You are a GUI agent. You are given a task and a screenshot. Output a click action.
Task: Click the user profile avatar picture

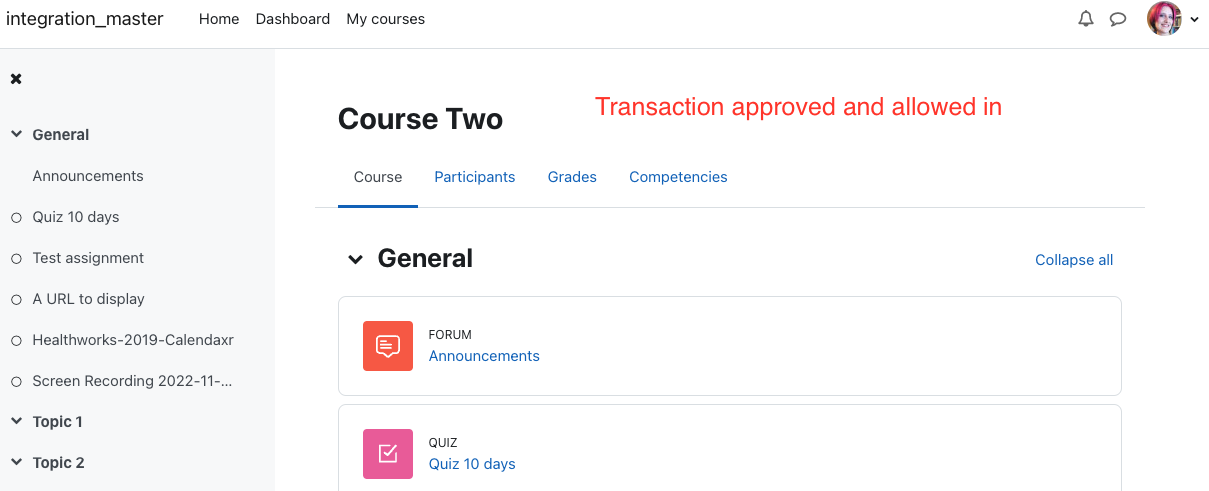tap(1164, 19)
